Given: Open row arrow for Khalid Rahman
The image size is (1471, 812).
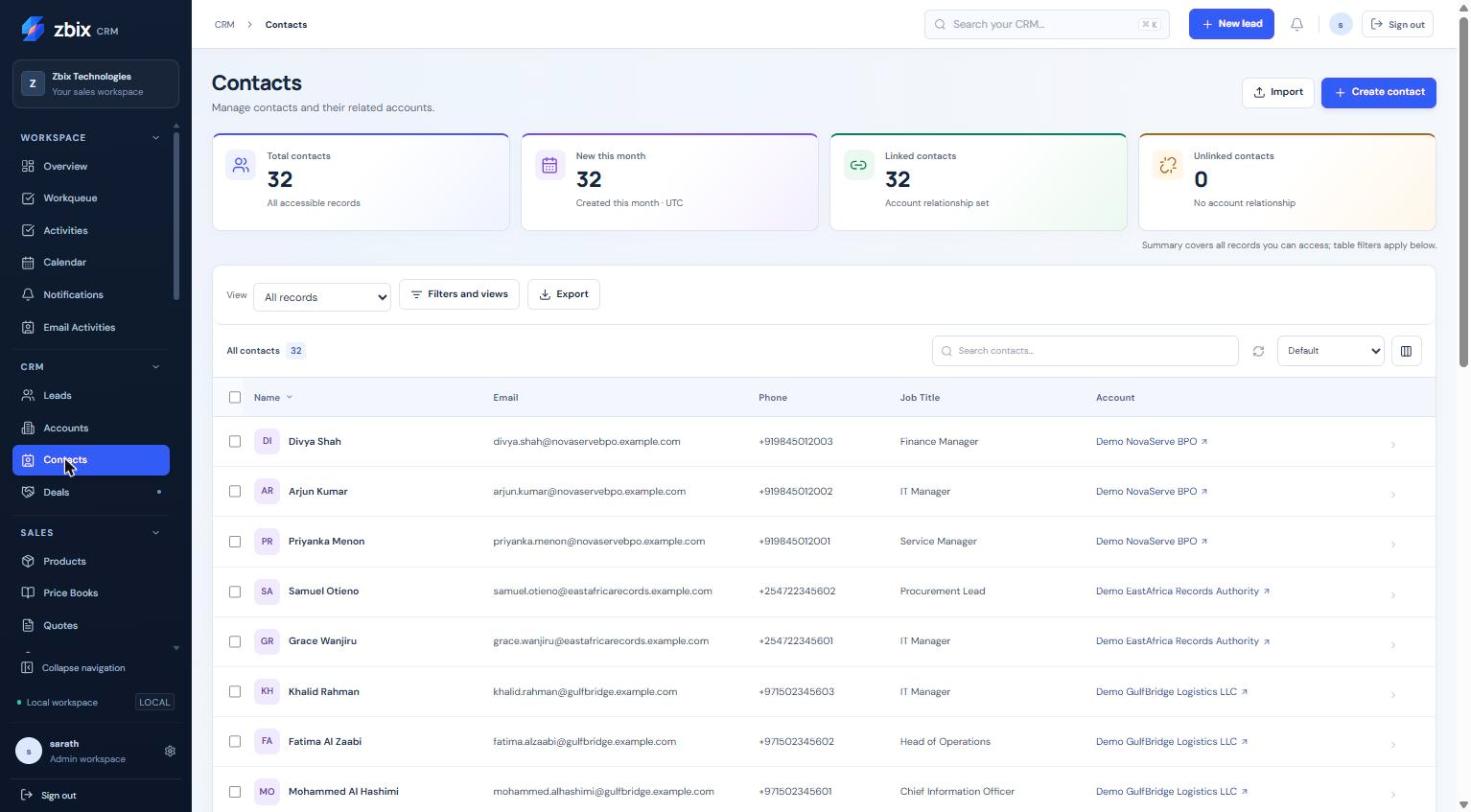Looking at the screenshot, I should pos(1393,693).
